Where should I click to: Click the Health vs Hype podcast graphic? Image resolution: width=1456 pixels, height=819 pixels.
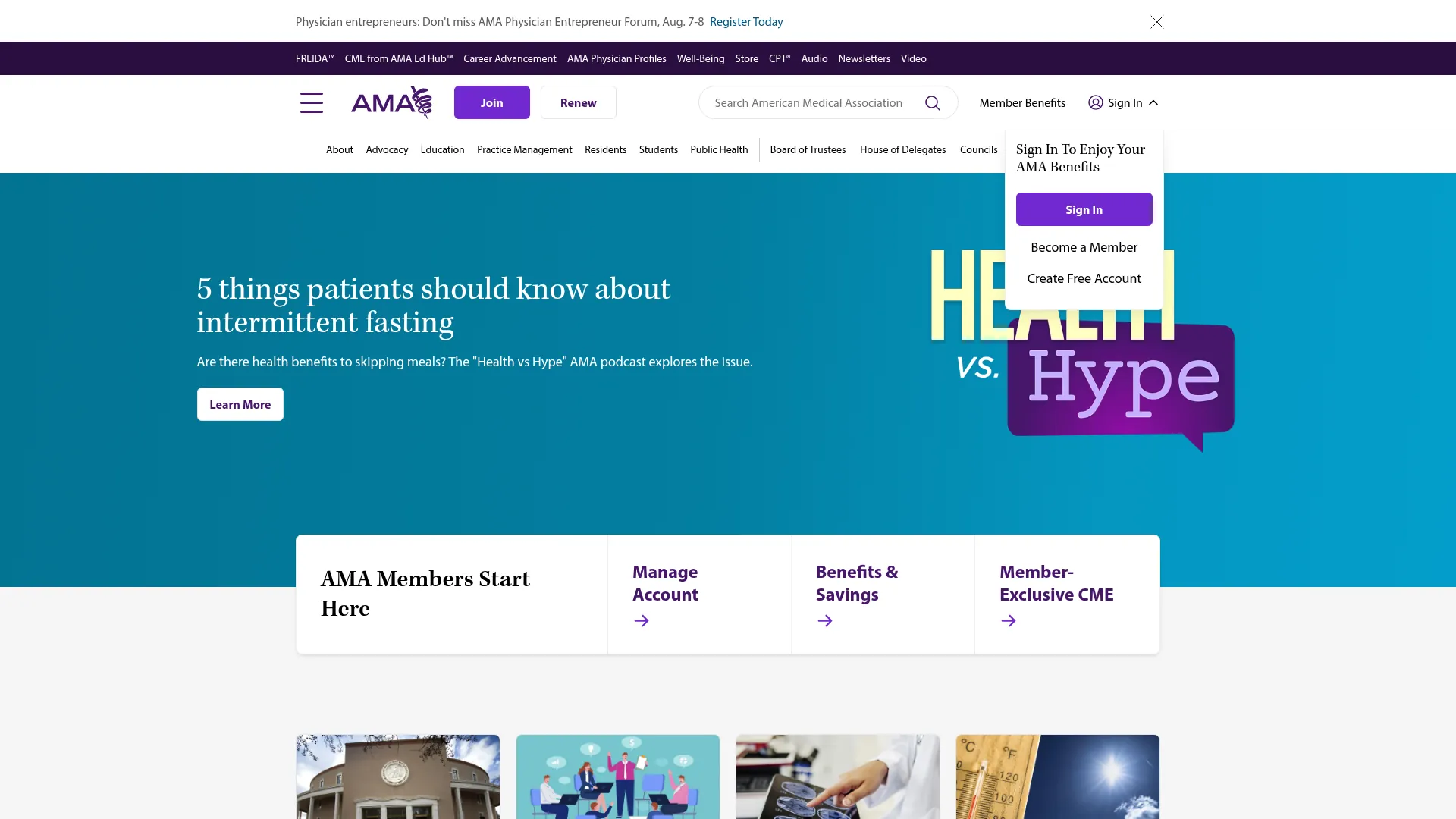(x=1083, y=350)
